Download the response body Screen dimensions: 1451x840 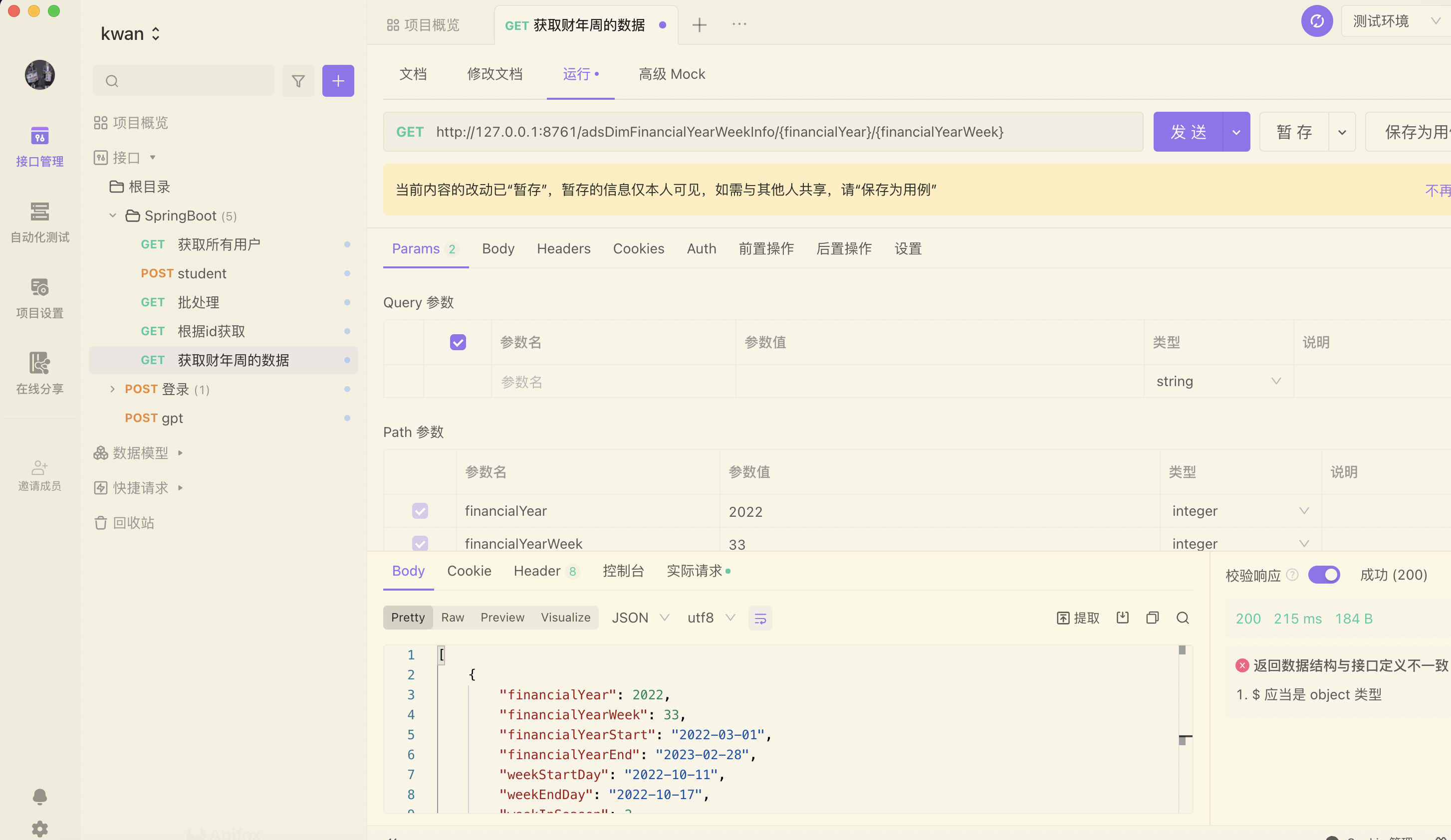pos(1122,618)
